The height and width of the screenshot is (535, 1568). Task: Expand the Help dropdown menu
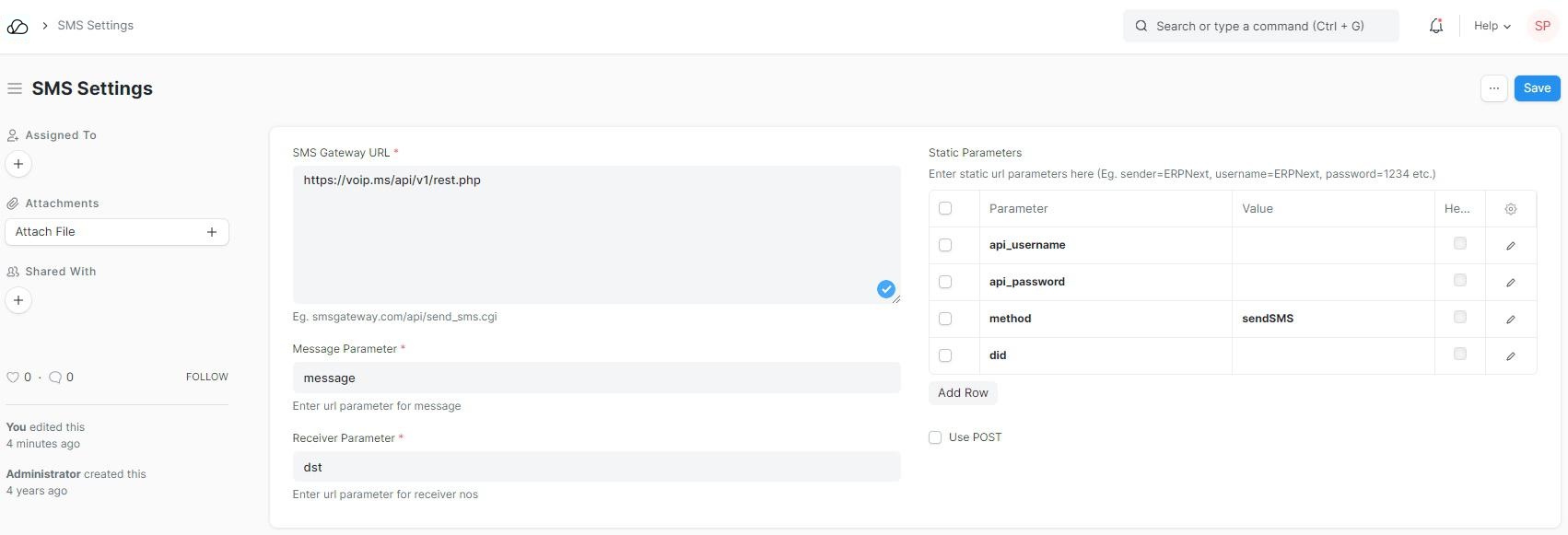click(1492, 26)
